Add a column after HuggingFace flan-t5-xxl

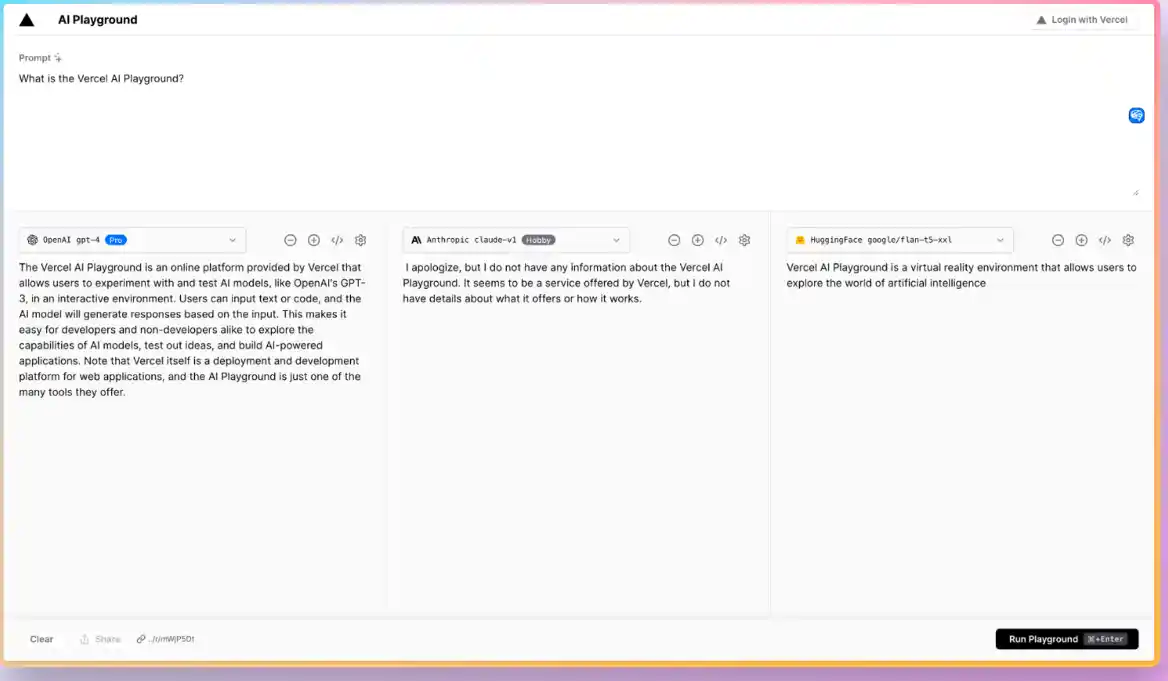1081,240
